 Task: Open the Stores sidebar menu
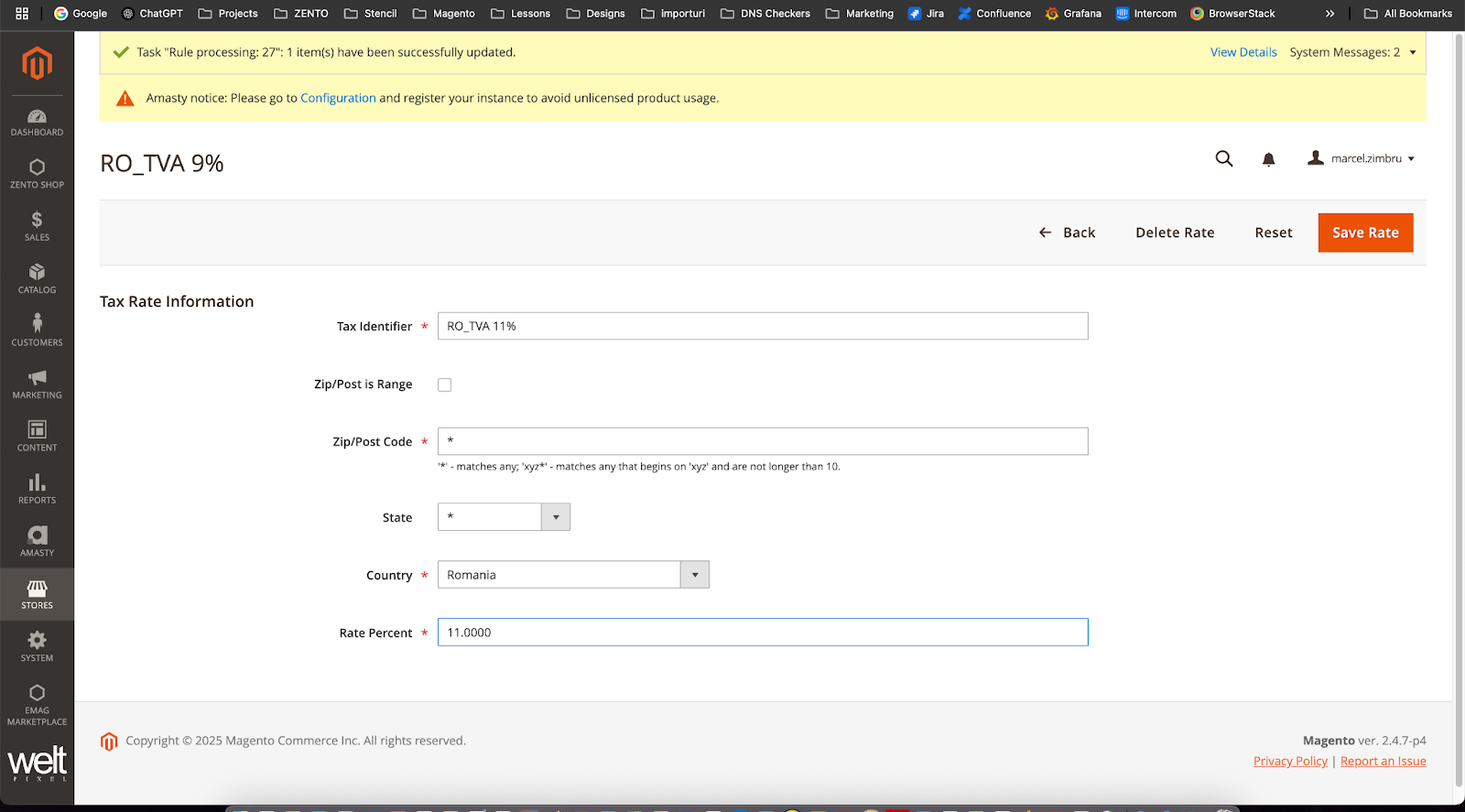click(x=37, y=594)
